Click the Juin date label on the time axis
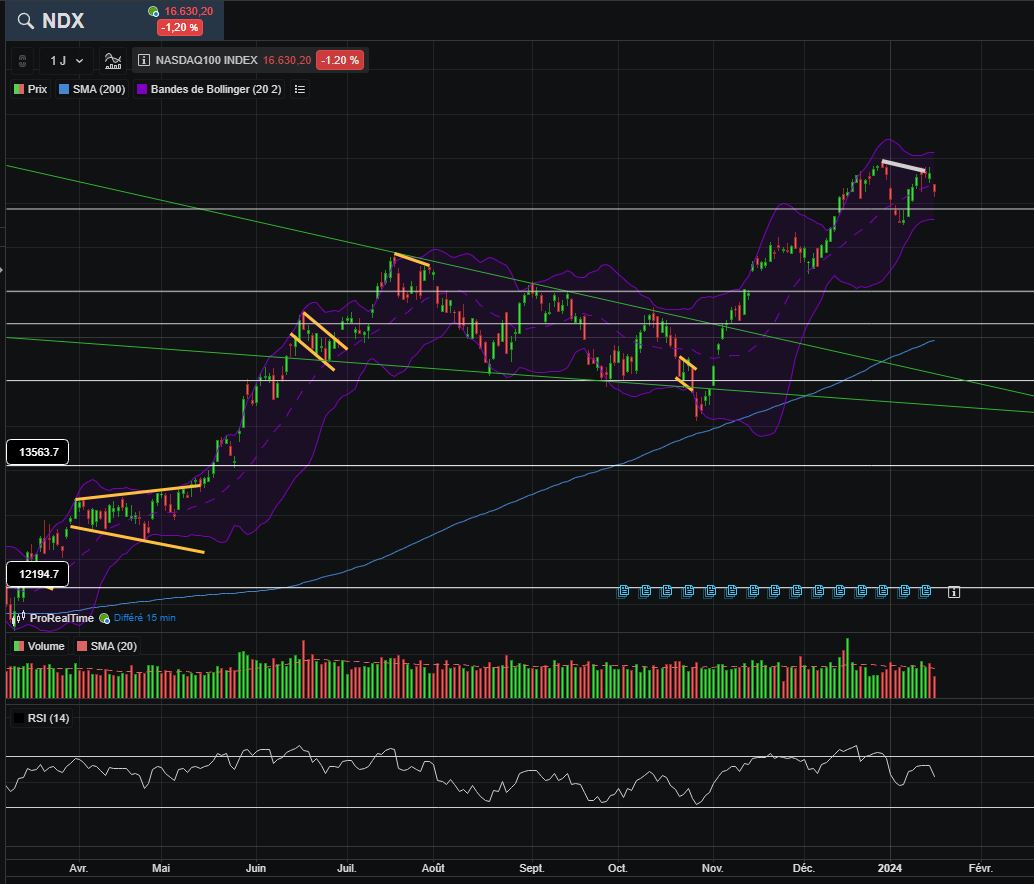Image resolution: width=1034 pixels, height=884 pixels. 256,868
